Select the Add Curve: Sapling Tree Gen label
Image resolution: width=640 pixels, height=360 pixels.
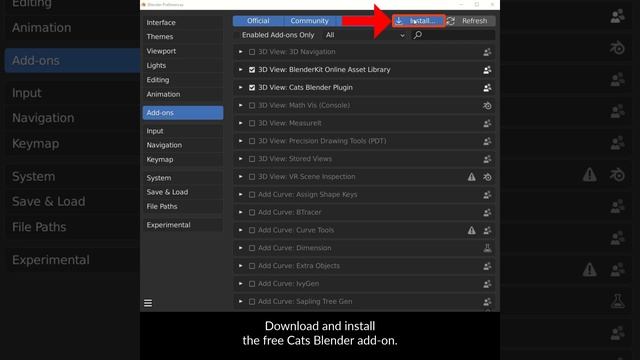click(305, 302)
